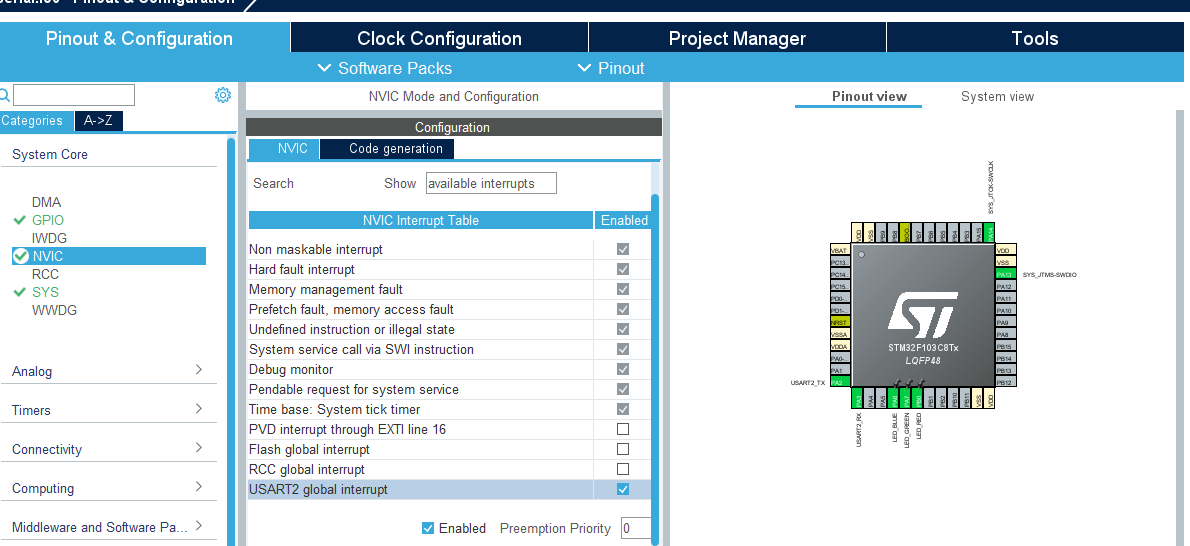Click the Enabled column header
The height and width of the screenshot is (546, 1190).
[624, 220]
